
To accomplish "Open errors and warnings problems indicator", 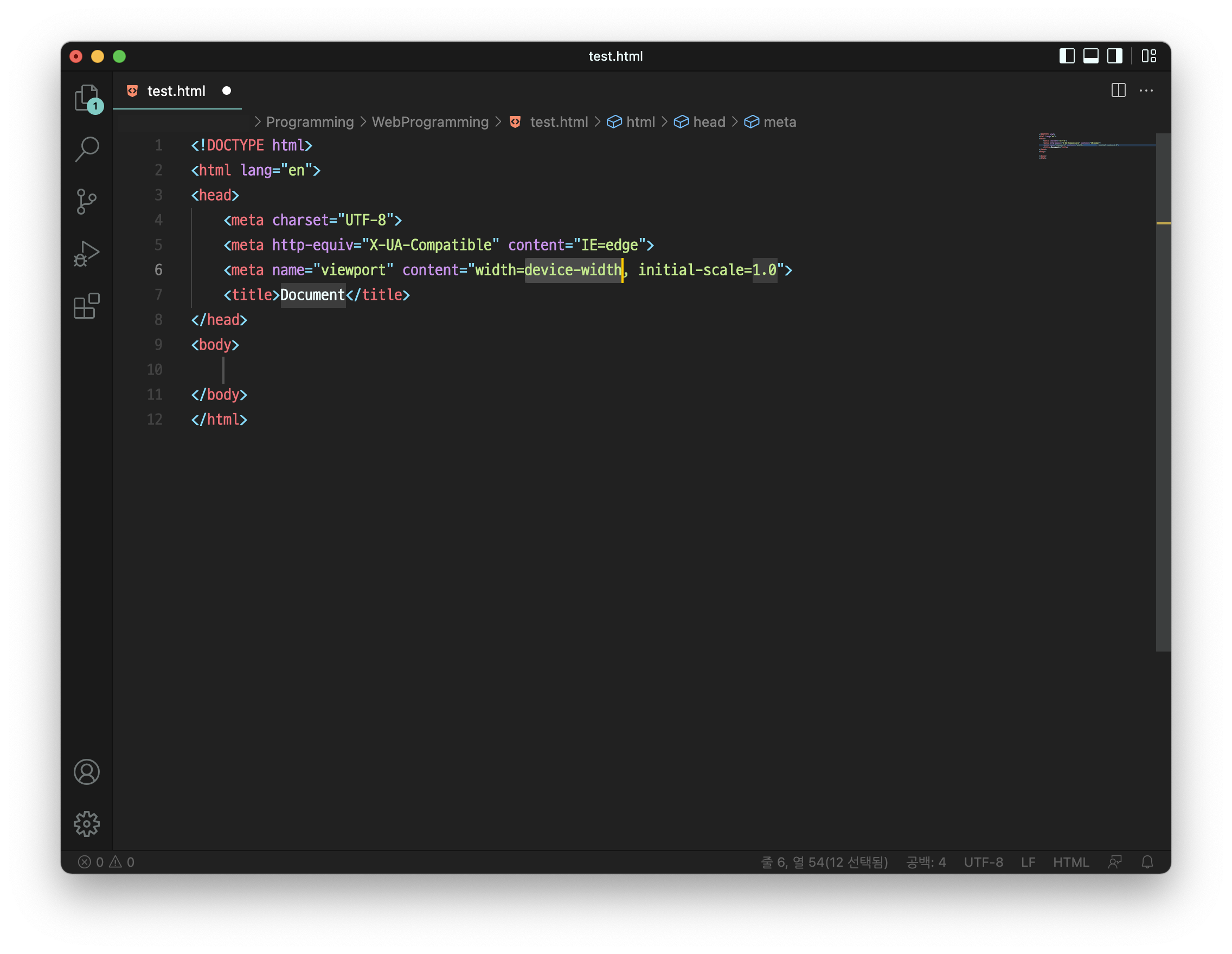I will (x=106, y=862).
